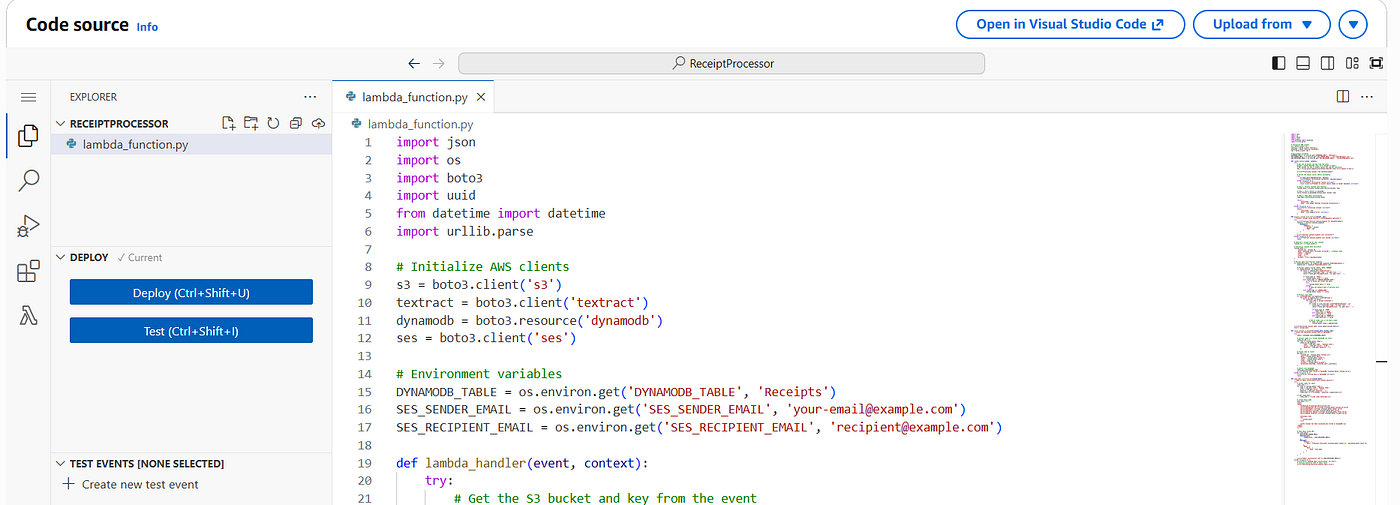Select the Explorer files icon in activity bar

[28, 135]
